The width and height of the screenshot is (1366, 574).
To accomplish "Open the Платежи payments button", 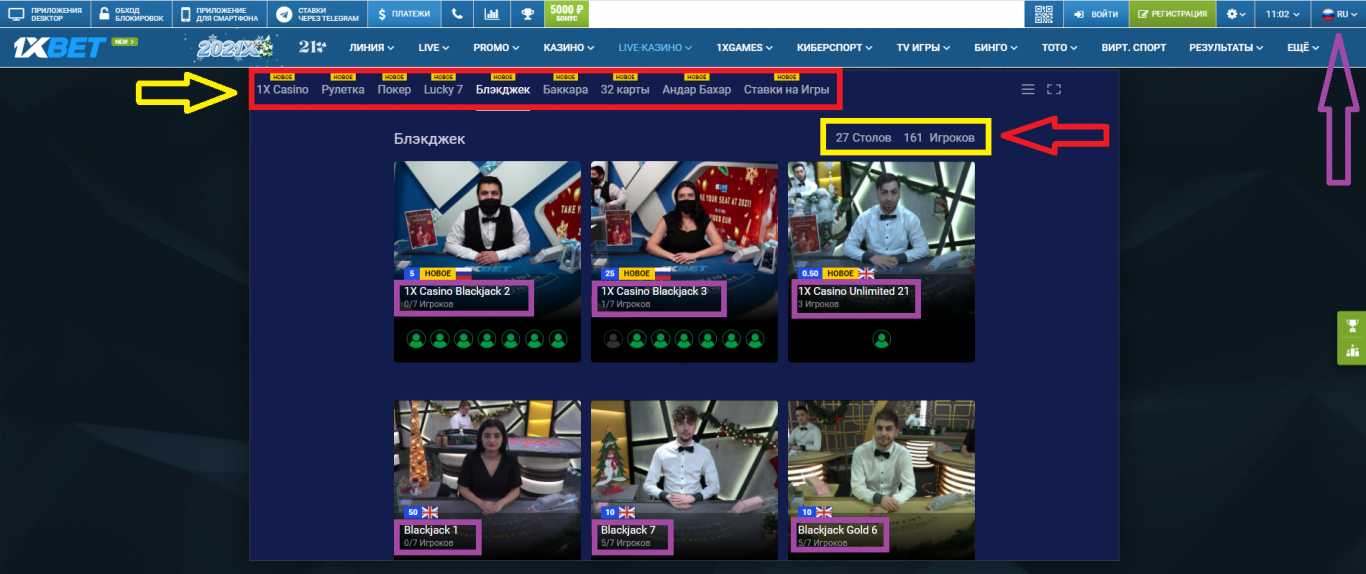I will [x=405, y=14].
